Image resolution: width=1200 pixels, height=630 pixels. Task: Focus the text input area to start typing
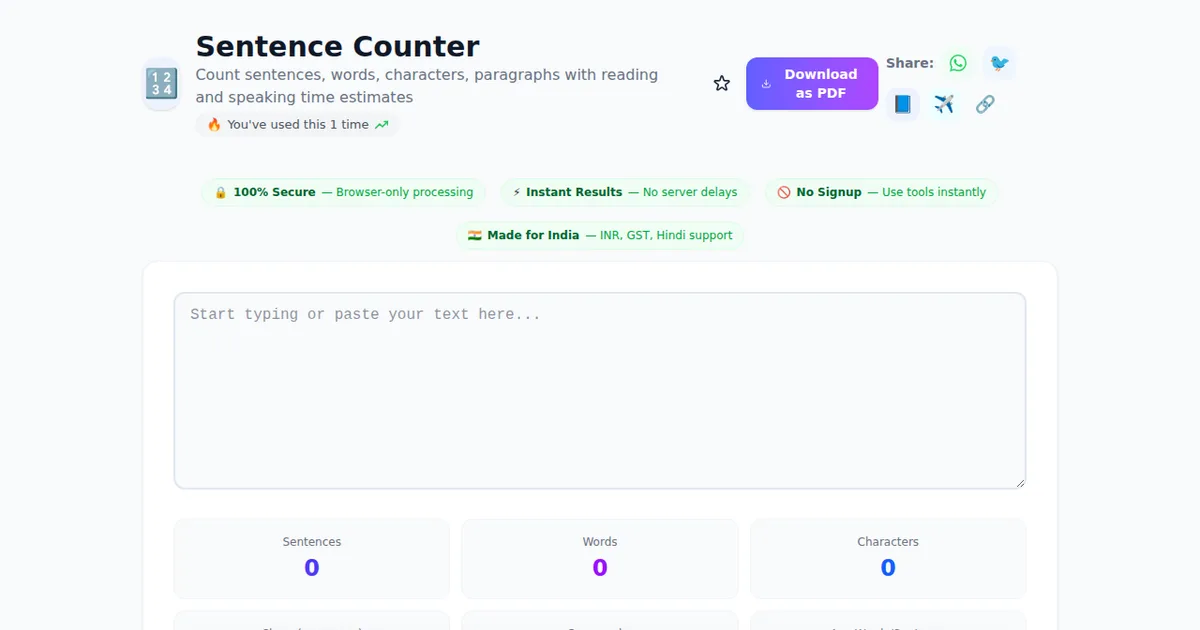(x=600, y=390)
